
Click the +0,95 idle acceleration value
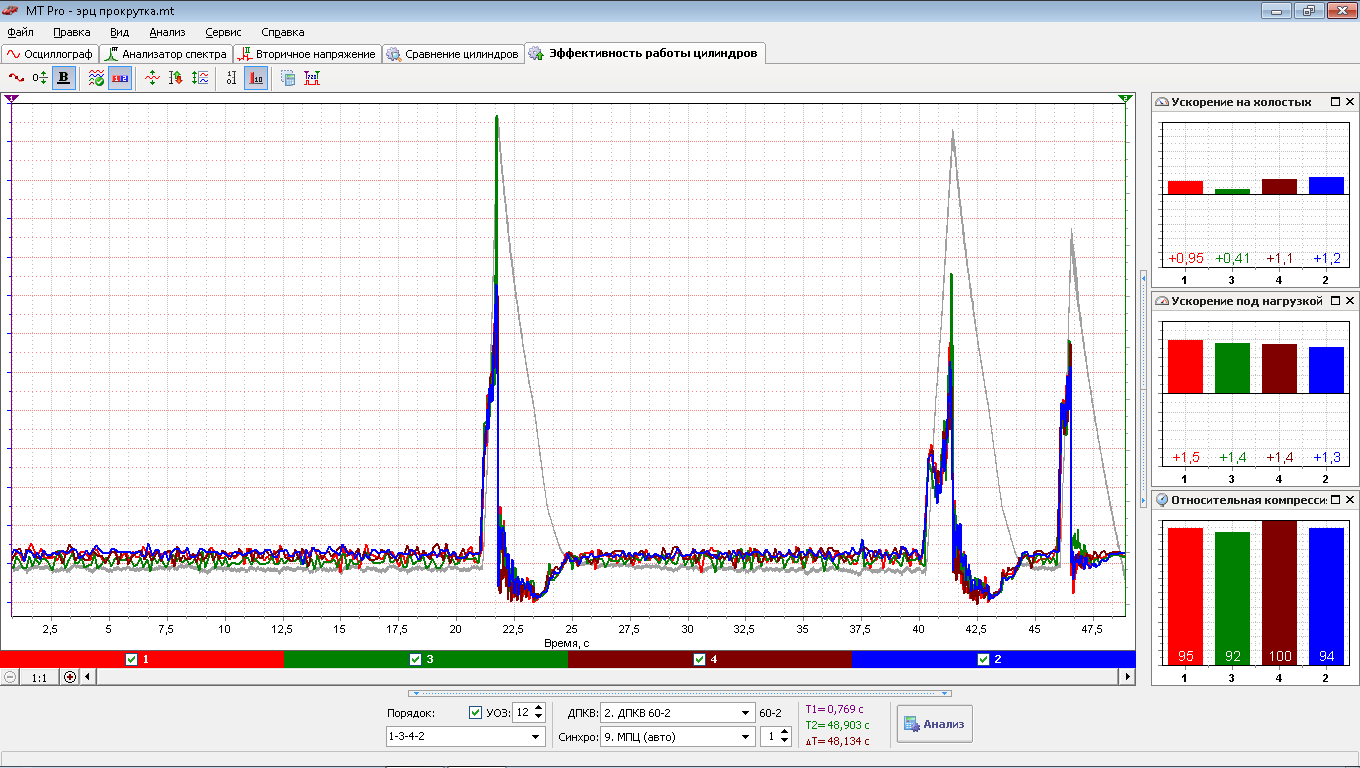tap(1186, 259)
